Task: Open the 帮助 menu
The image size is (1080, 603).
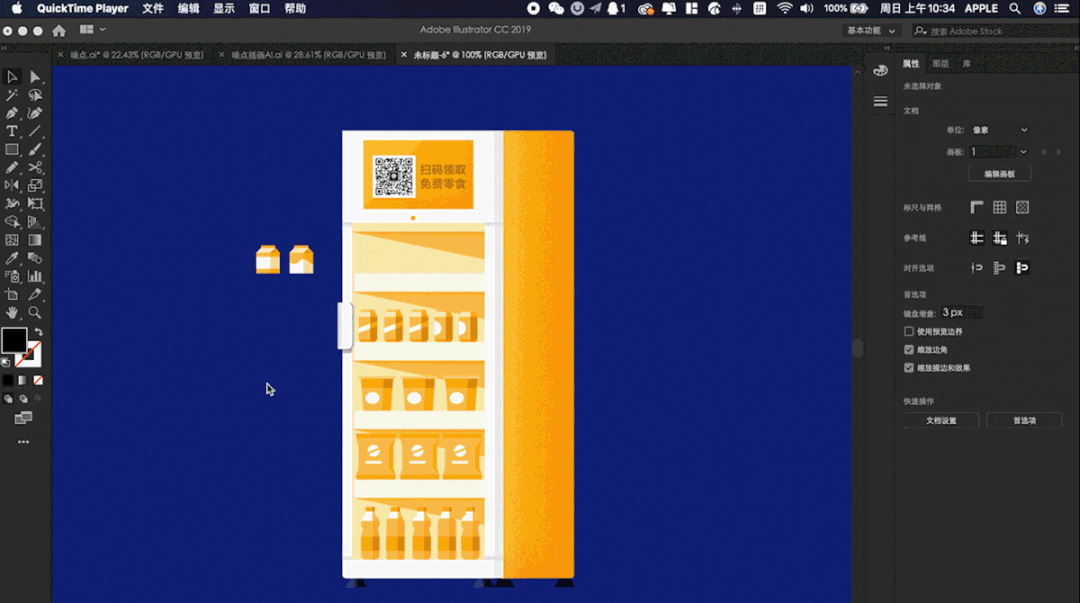Action: (295, 8)
